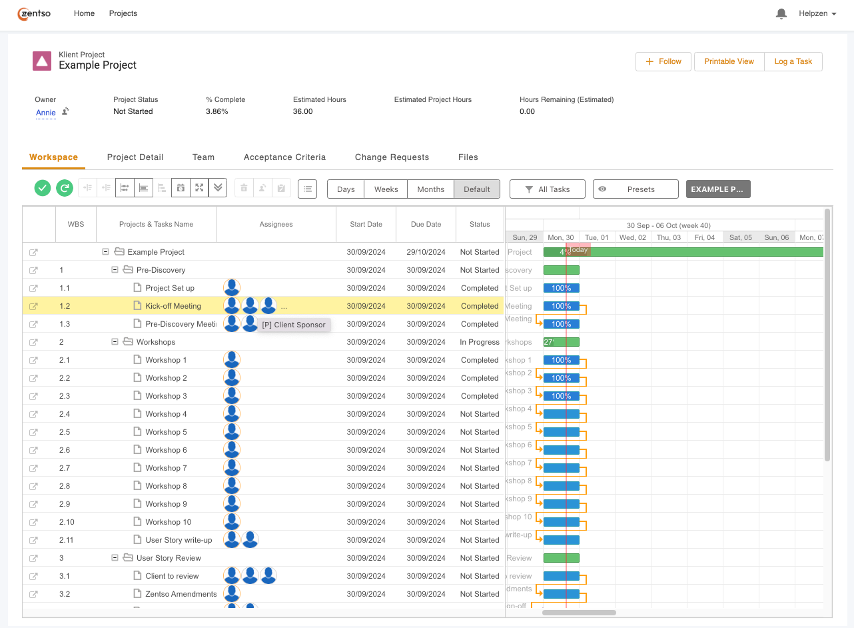Screen dimensions: 854x628
Task: Switch timeline scale to Weeks
Action: [386, 189]
